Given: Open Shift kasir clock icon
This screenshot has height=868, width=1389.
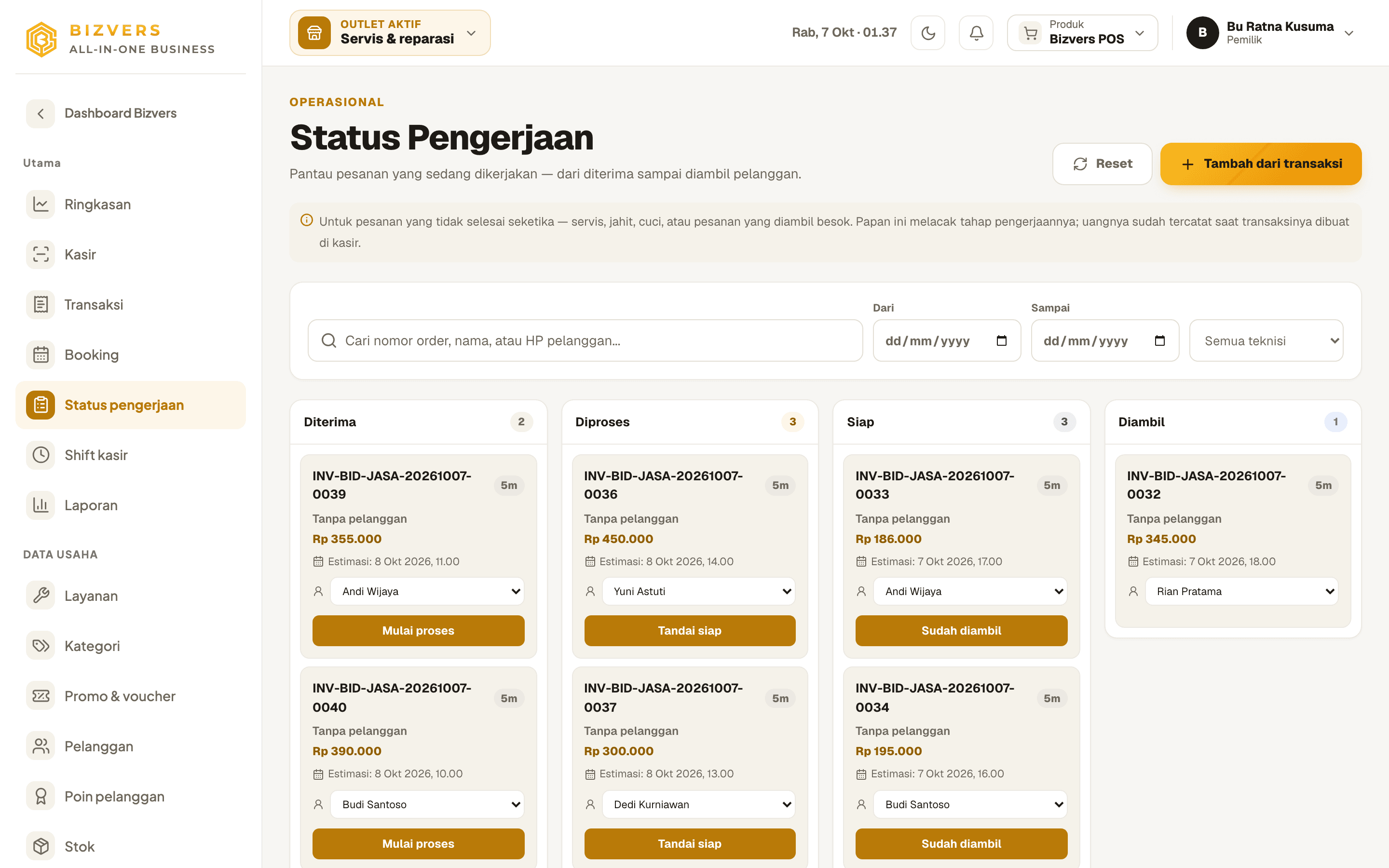Looking at the screenshot, I should click(41, 455).
